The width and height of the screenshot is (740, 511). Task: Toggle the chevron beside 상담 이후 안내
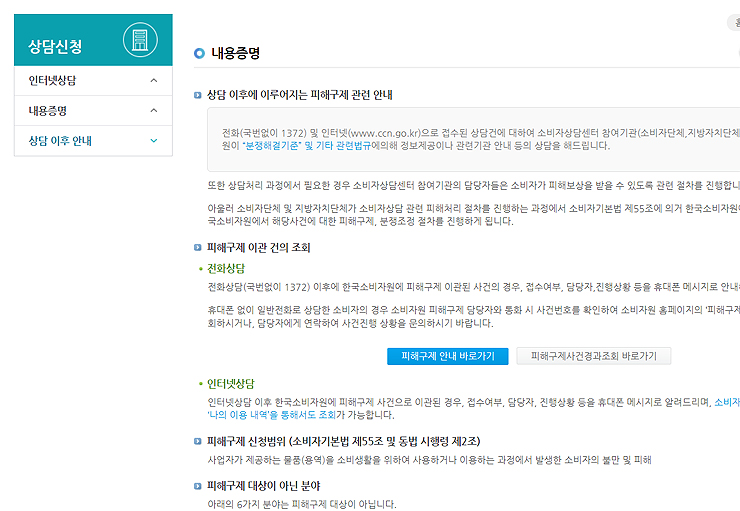[154, 141]
